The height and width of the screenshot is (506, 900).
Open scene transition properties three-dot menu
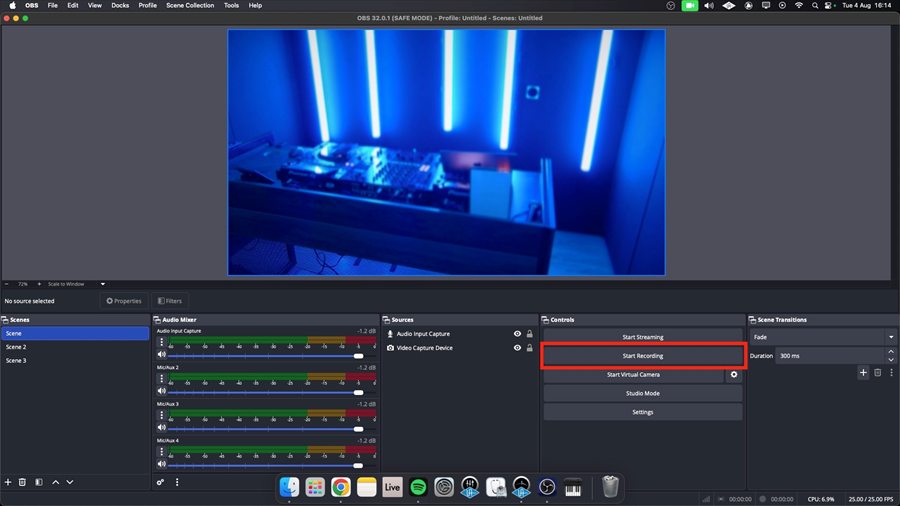[891, 372]
